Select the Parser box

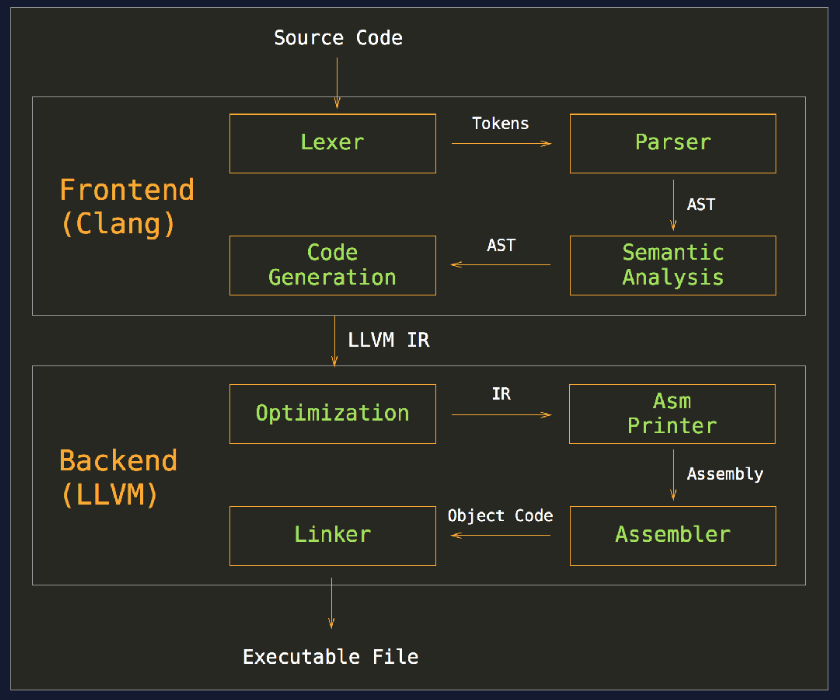click(672, 143)
